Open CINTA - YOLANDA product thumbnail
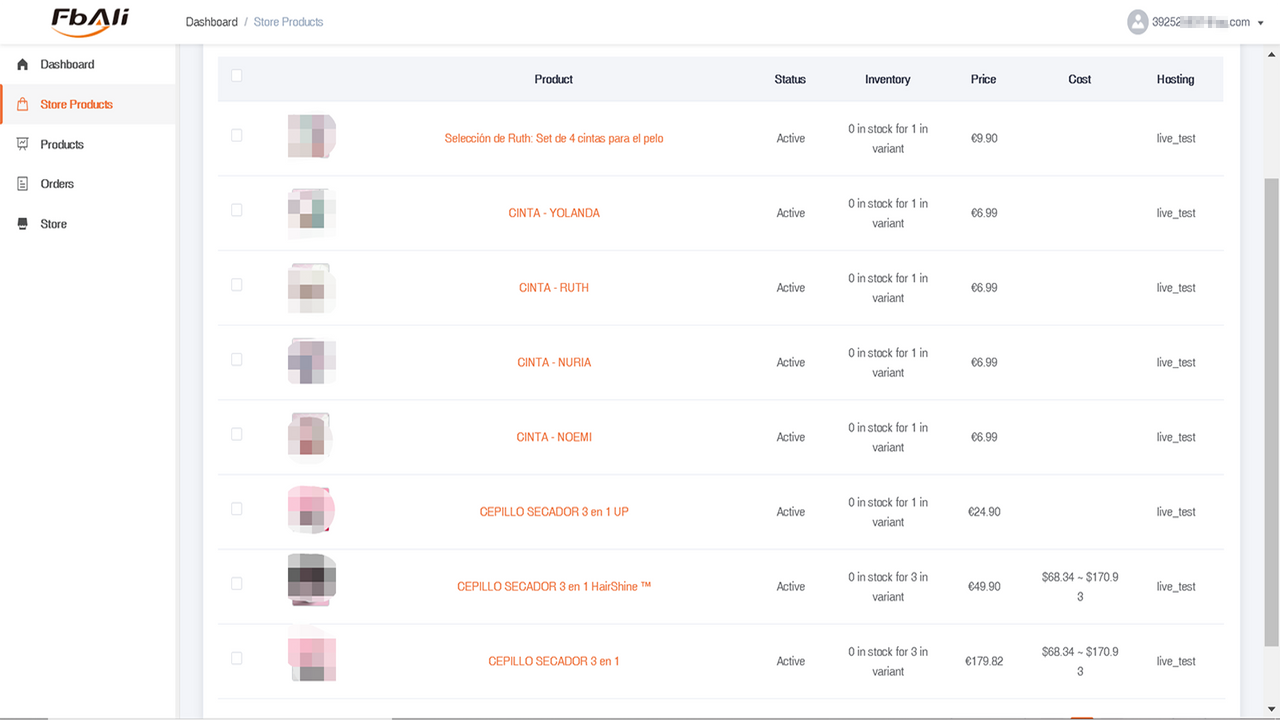This screenshot has width=1280, height=720. [312, 213]
